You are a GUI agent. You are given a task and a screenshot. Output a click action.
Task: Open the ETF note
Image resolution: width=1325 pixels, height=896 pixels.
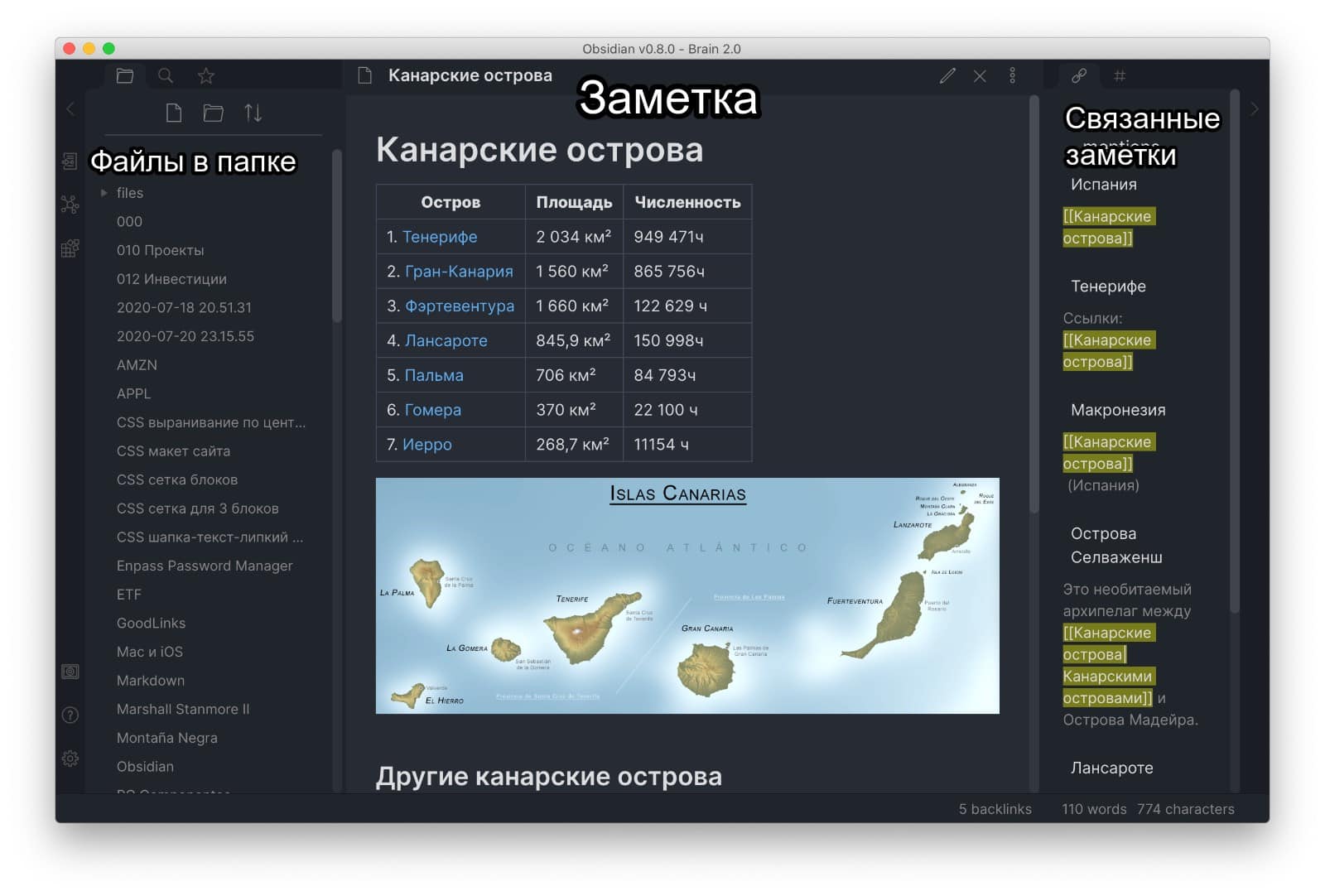129,595
